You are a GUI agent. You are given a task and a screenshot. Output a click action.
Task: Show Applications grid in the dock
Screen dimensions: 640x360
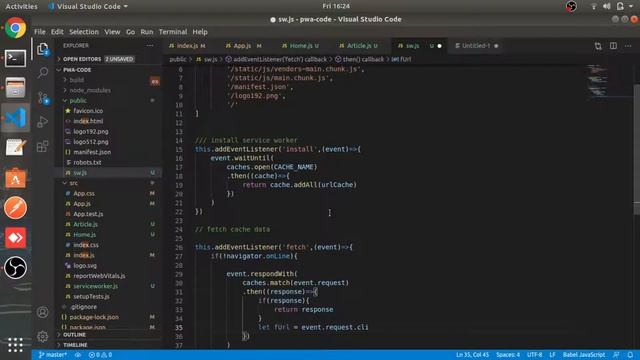click(16, 345)
